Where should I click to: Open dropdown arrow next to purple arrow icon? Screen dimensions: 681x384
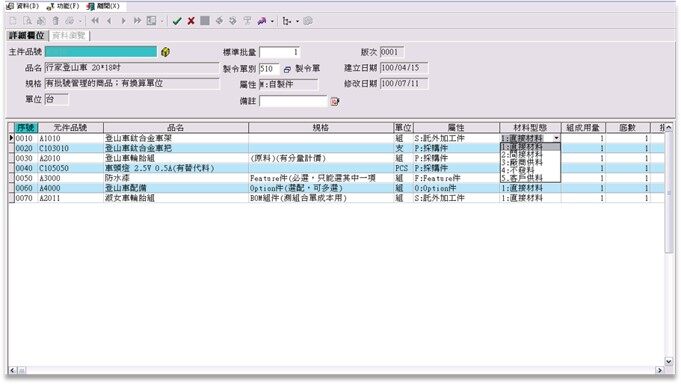(272, 21)
